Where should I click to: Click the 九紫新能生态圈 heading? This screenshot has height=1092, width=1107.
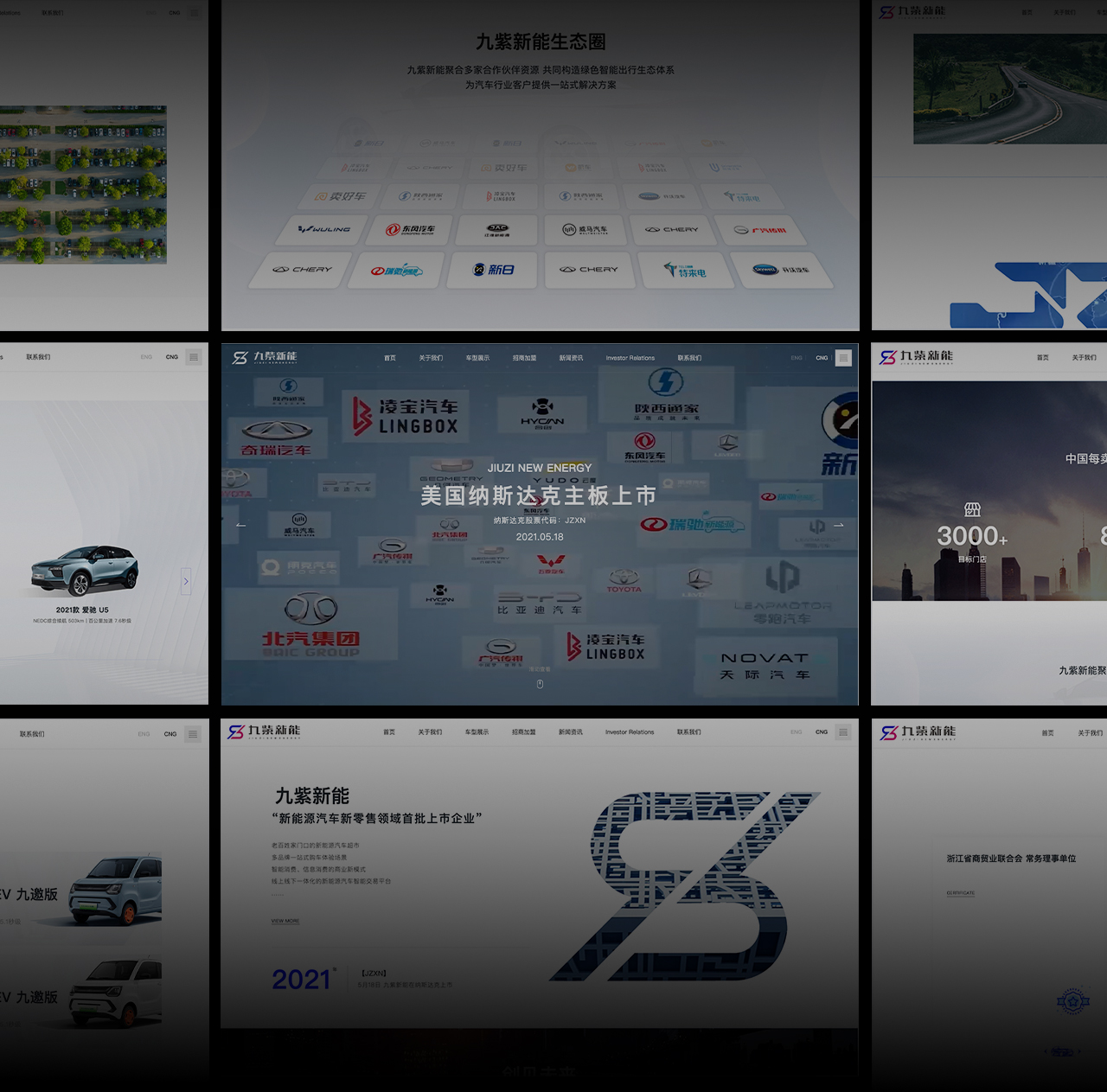[541, 42]
